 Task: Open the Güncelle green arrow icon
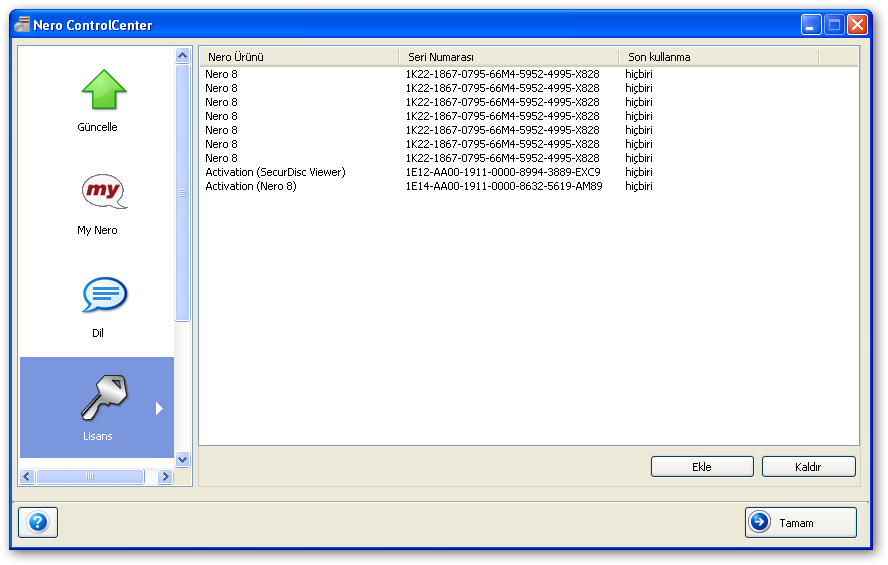[x=104, y=89]
